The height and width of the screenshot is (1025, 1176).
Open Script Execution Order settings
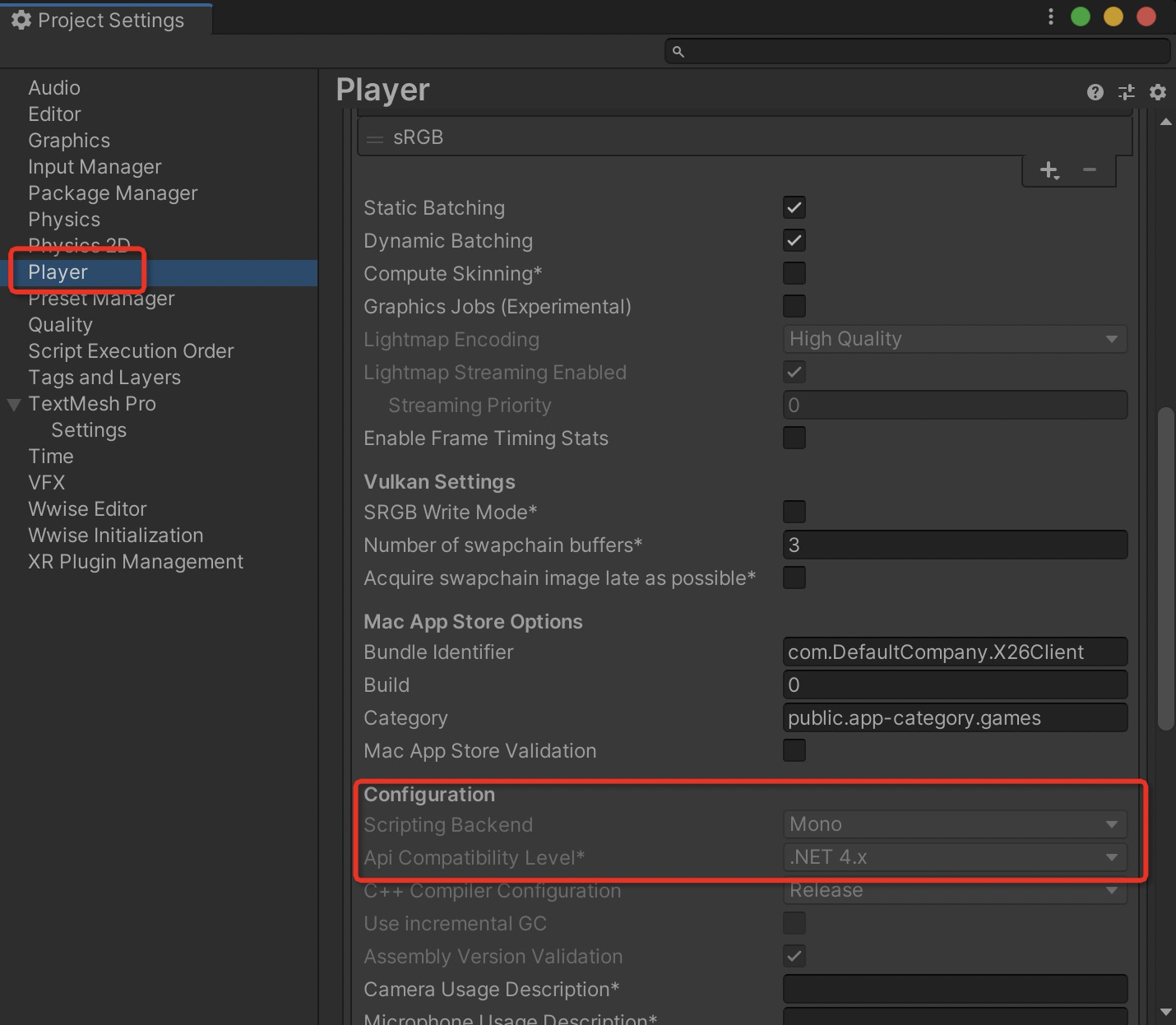point(131,351)
